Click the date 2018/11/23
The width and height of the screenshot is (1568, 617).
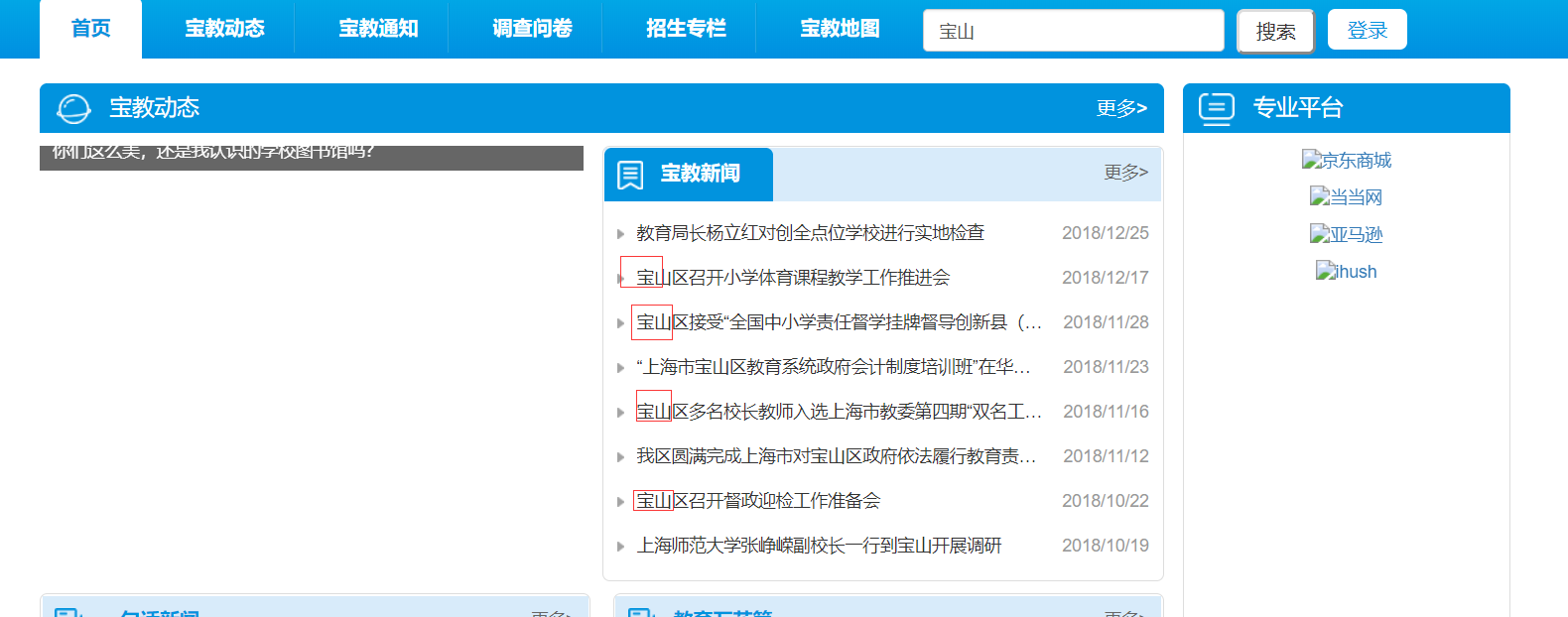pyautogui.click(x=1106, y=367)
